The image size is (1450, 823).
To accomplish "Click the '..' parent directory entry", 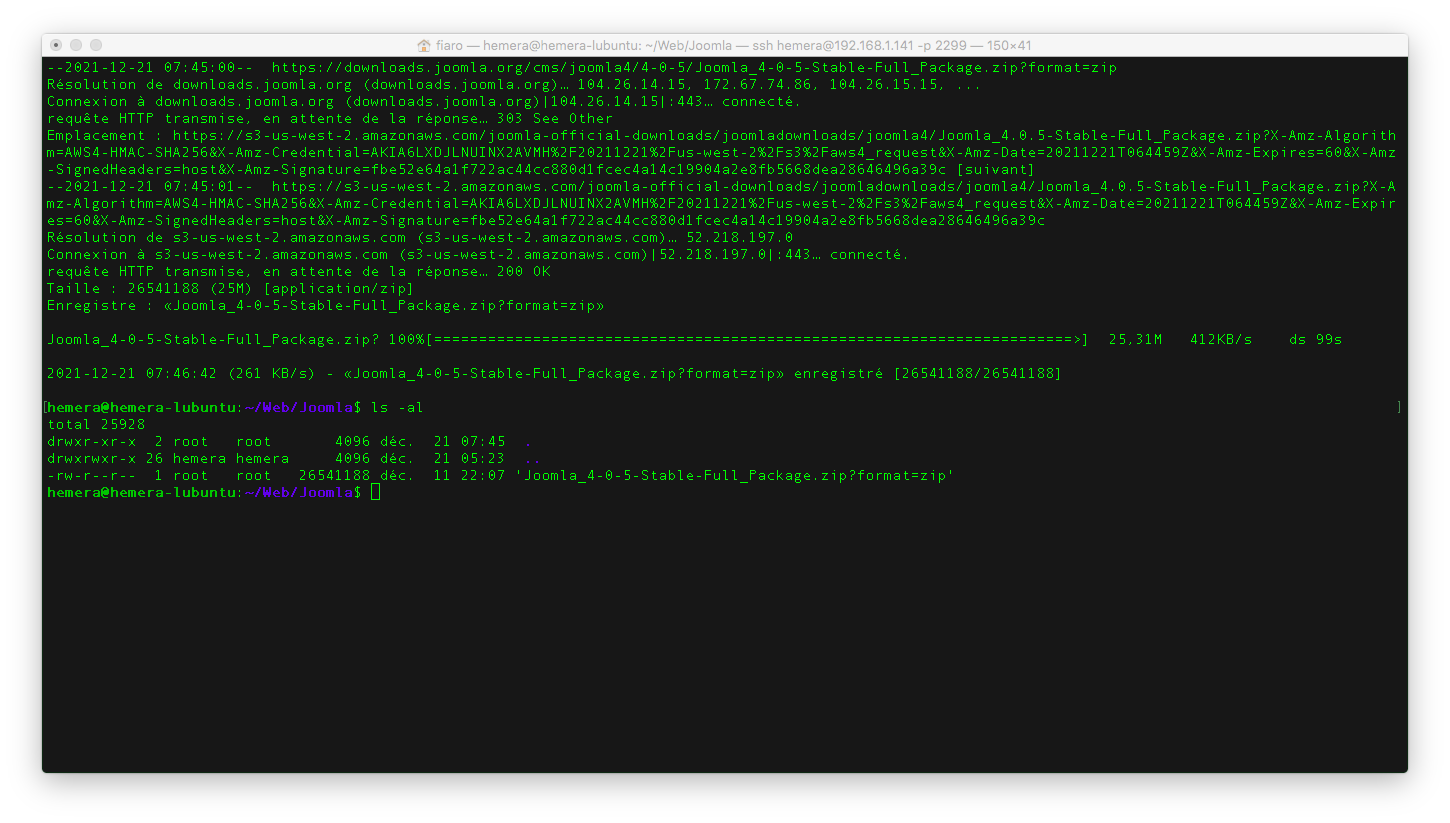I will [x=532, y=459].
